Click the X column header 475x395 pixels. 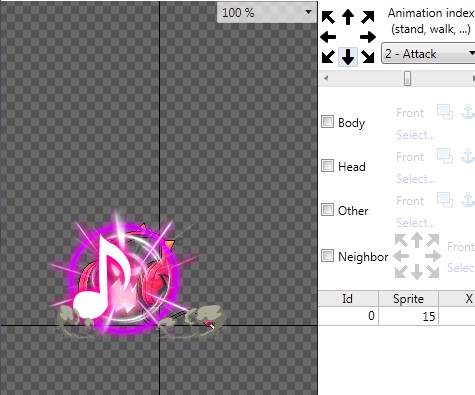click(457, 299)
